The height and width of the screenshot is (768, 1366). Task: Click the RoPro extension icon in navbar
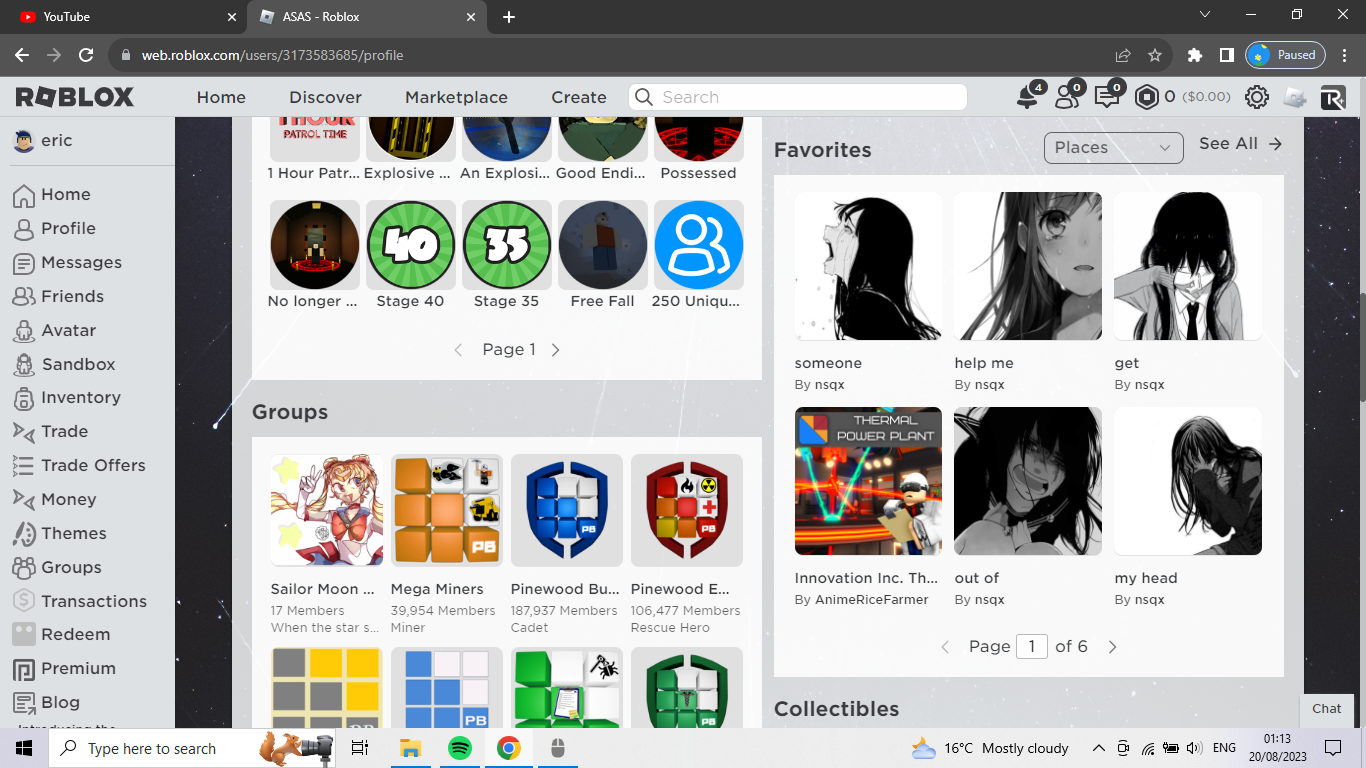[1333, 97]
